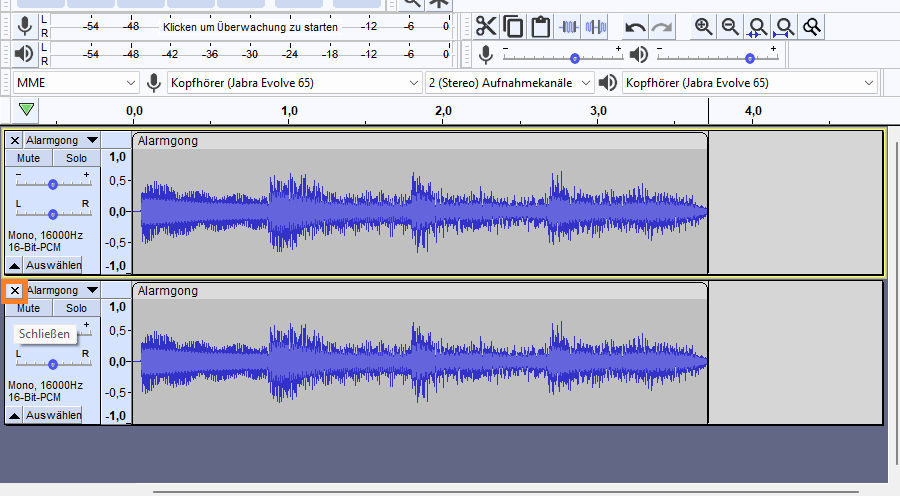
Task: Click 'Klicken um Überwachung zu starten' meter
Action: pyautogui.click(x=250, y=27)
